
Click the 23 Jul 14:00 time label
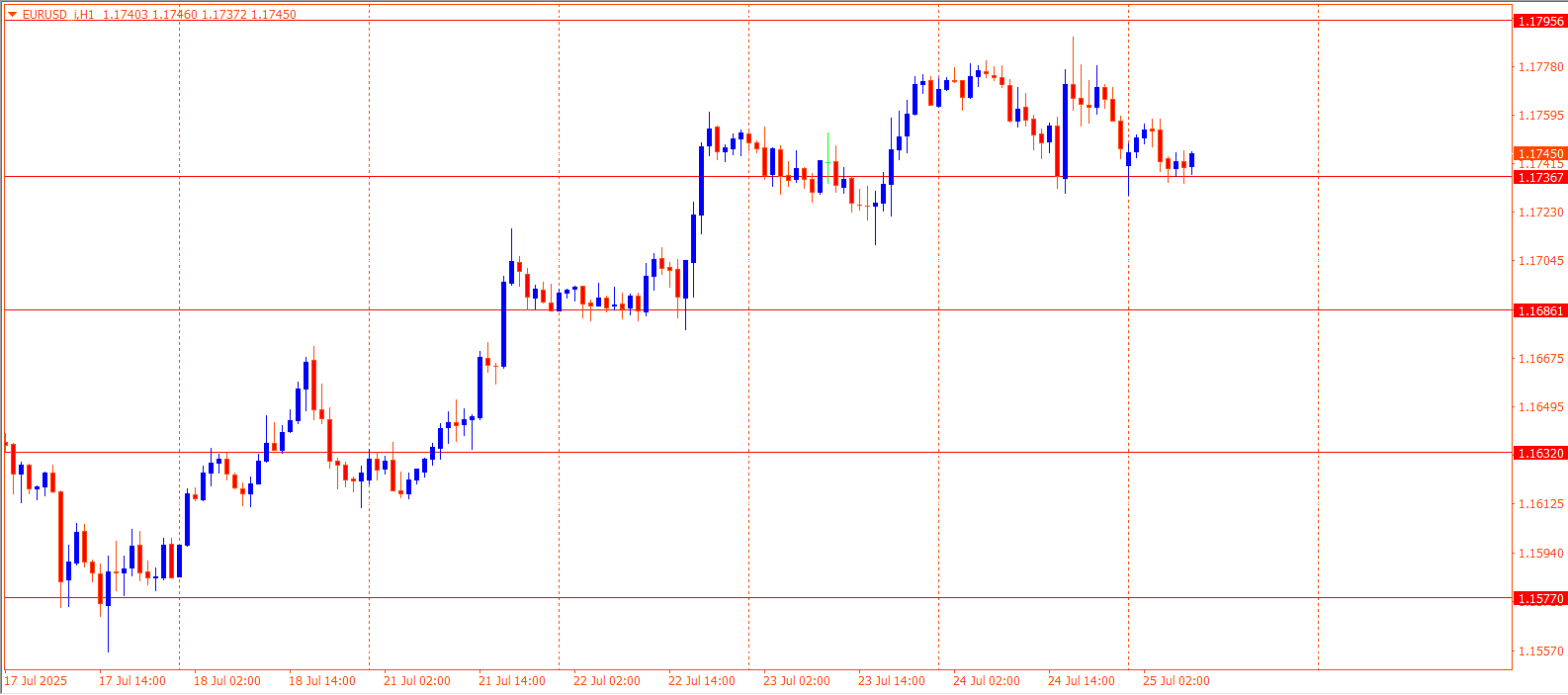[x=892, y=681]
